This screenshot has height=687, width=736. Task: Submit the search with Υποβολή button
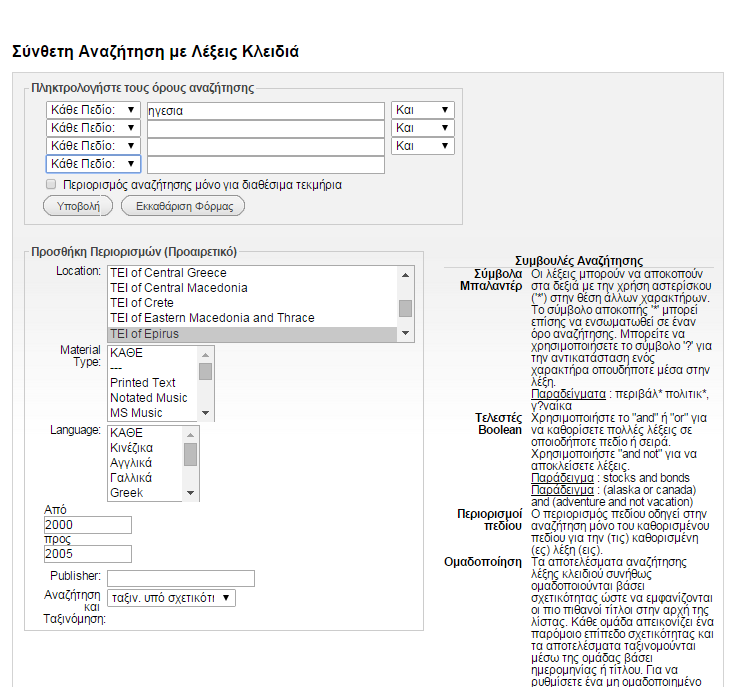78,206
